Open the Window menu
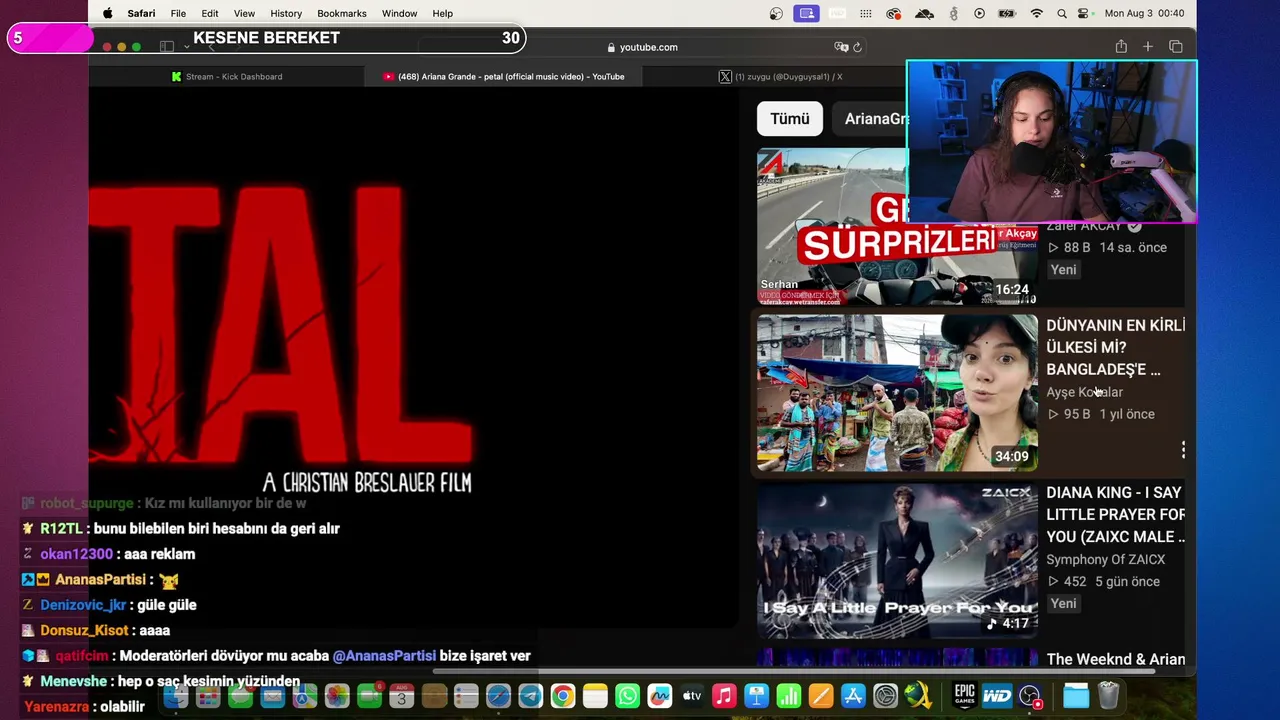1280x720 pixels. (x=399, y=13)
